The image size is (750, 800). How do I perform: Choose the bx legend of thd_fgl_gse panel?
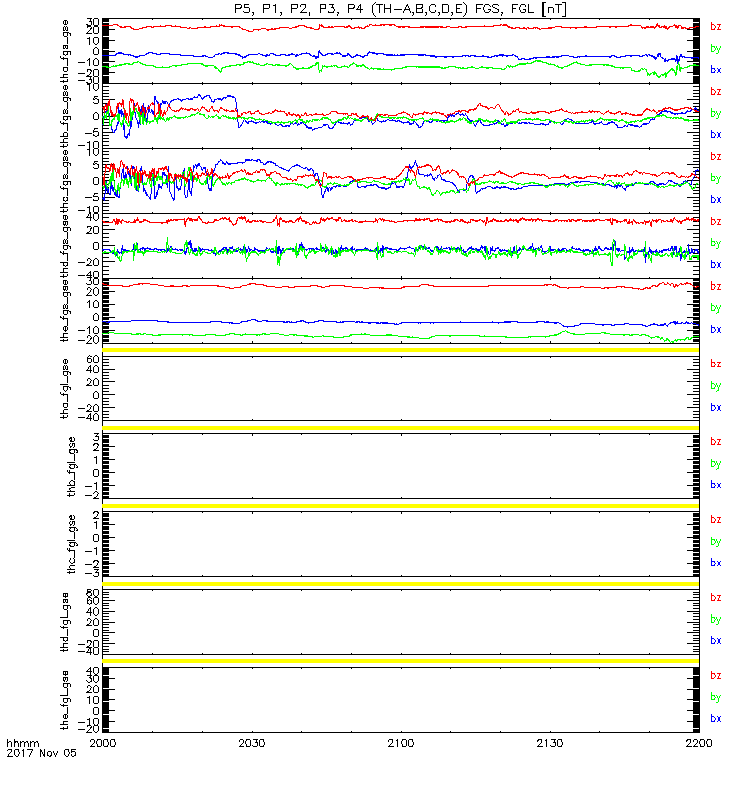pos(716,641)
